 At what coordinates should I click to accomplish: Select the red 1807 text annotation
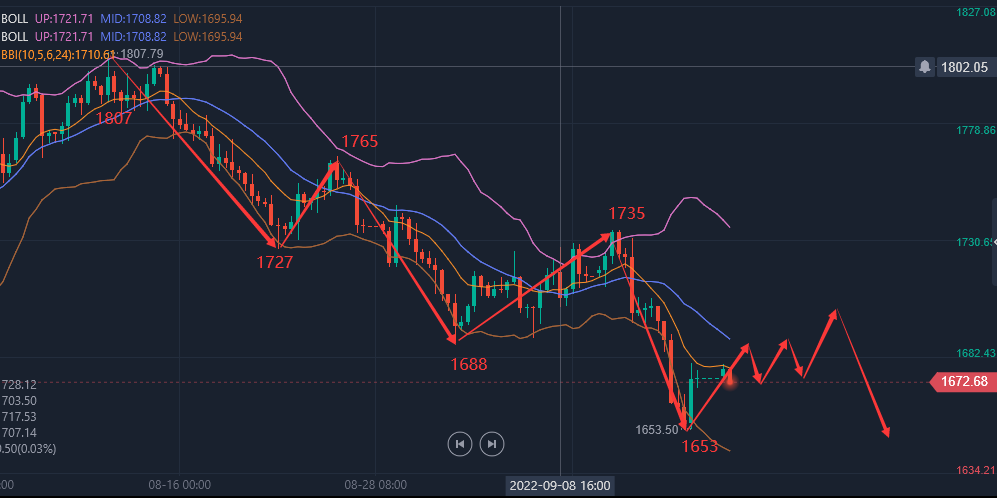pyautogui.click(x=114, y=118)
